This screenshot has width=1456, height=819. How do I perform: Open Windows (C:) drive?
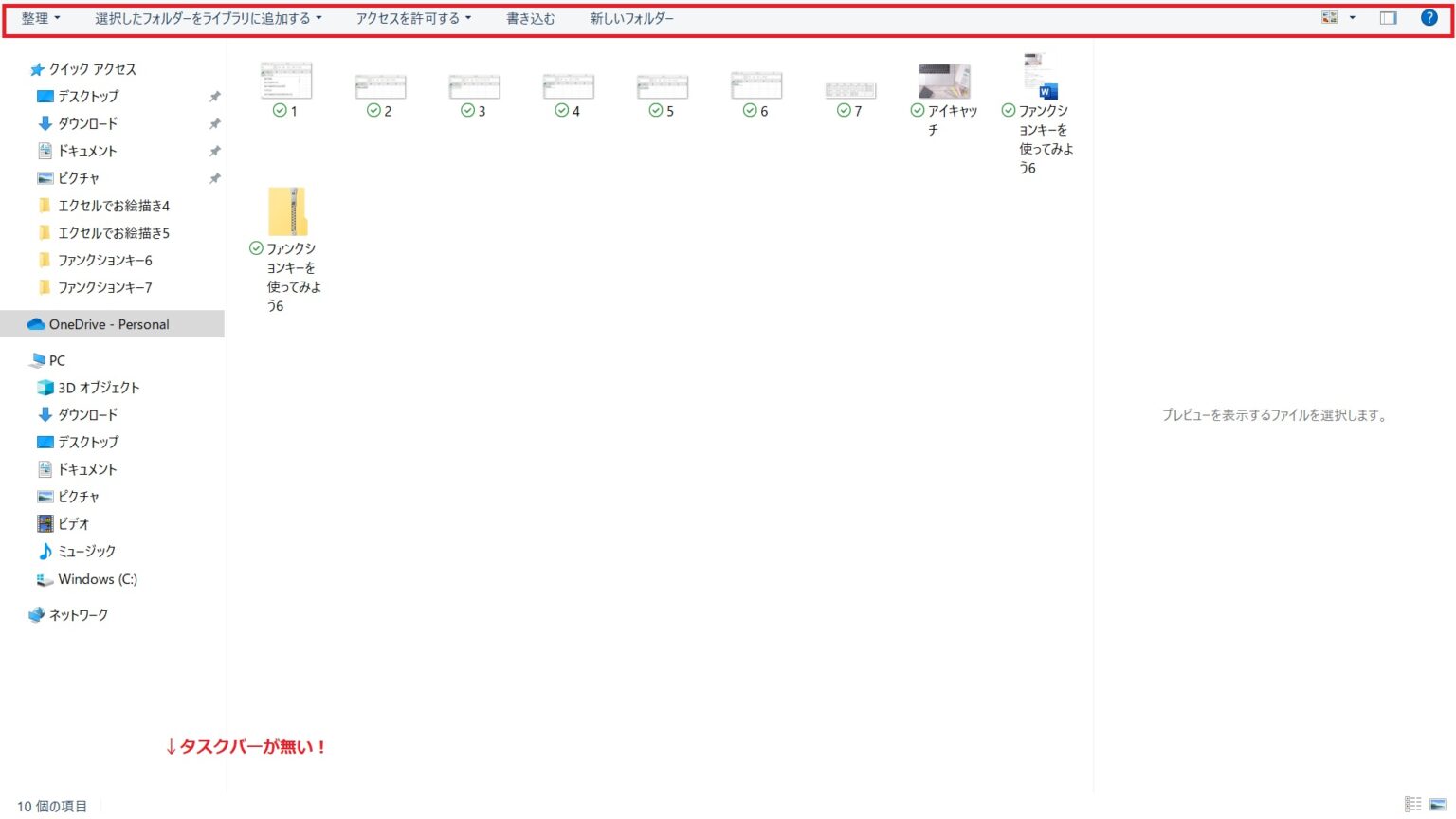(97, 579)
